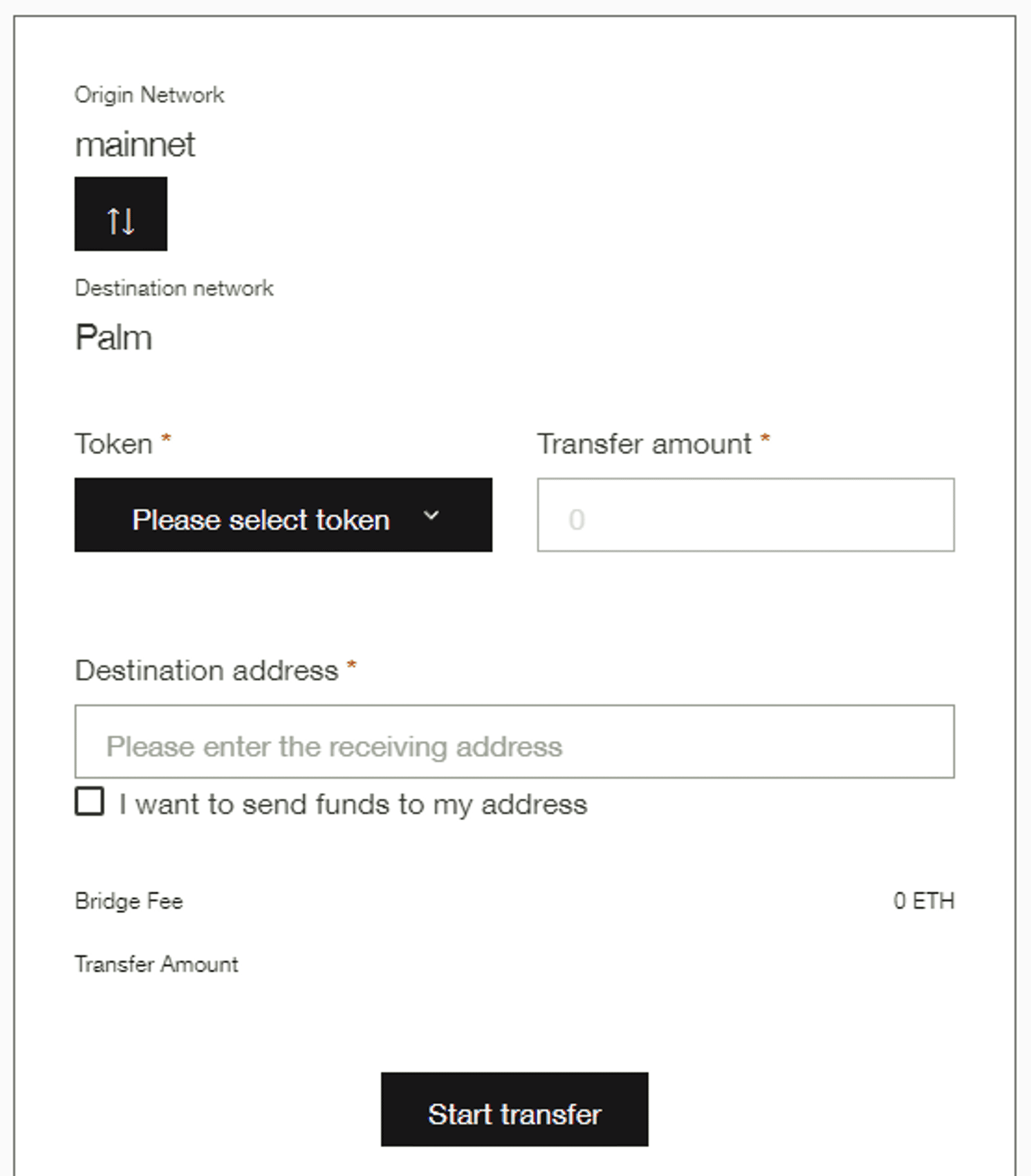Click the Origin Network label
This screenshot has height=1176, width=1031.
click(x=149, y=95)
